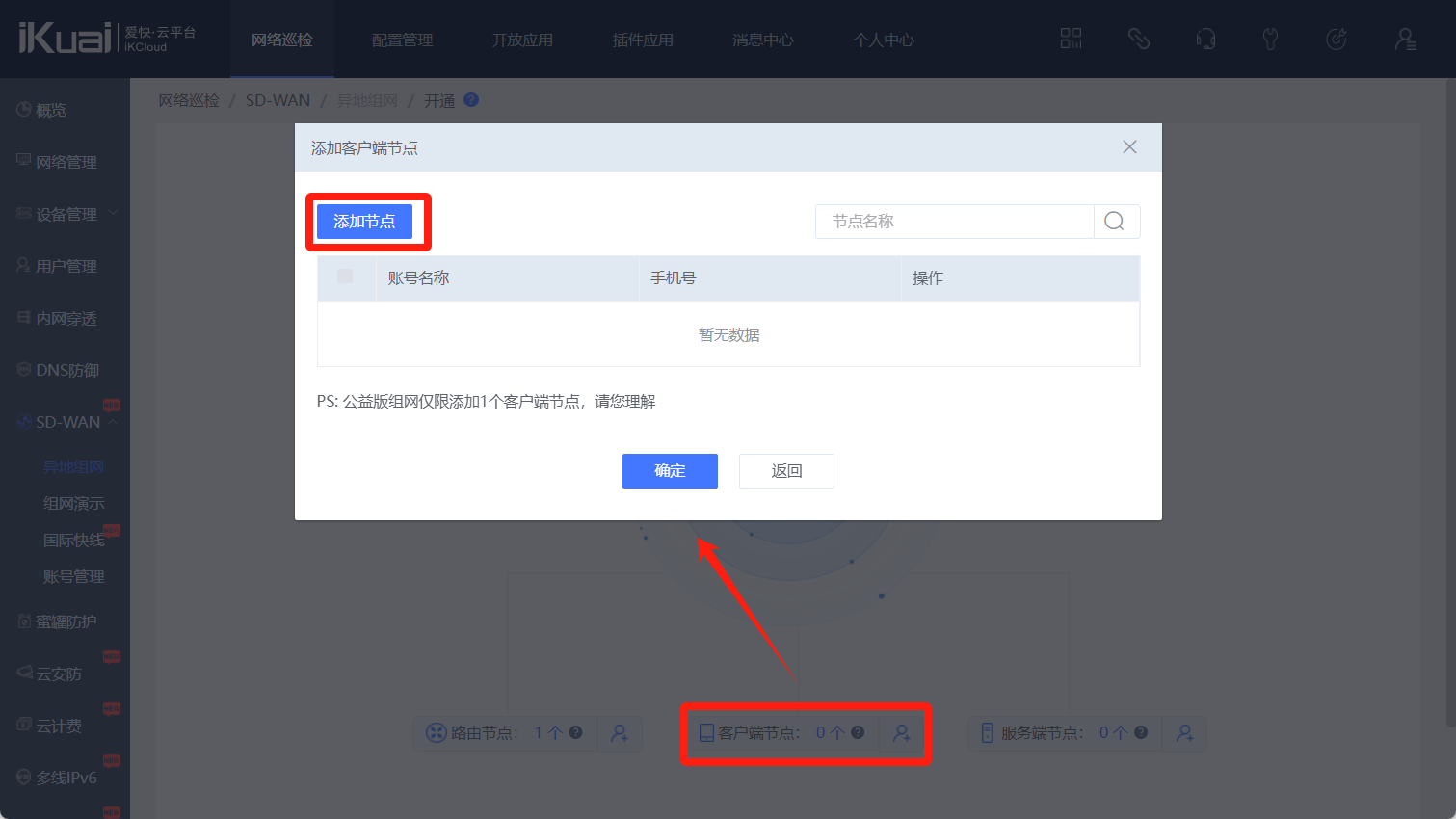Screen dimensions: 1456x819
Task: Click the help question mark beside 开通
Action: pyautogui.click(x=471, y=100)
